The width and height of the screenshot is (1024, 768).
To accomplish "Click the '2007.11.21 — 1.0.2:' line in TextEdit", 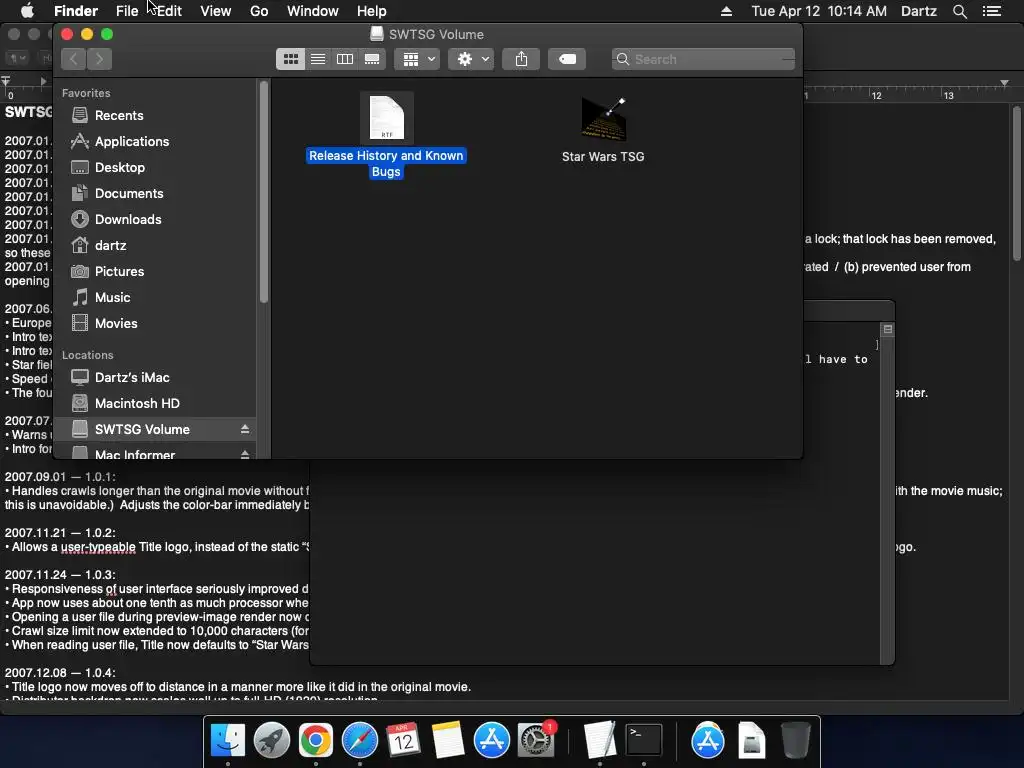I will [x=60, y=534].
